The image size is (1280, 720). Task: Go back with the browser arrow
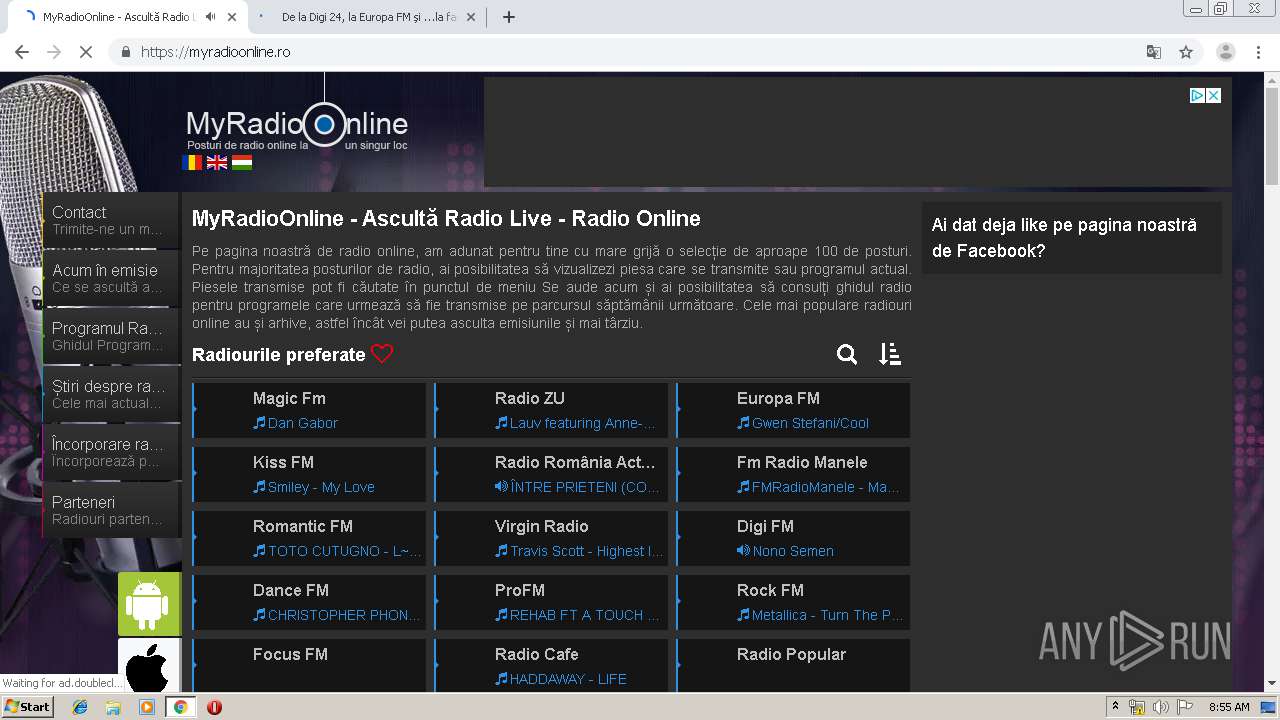pos(22,52)
